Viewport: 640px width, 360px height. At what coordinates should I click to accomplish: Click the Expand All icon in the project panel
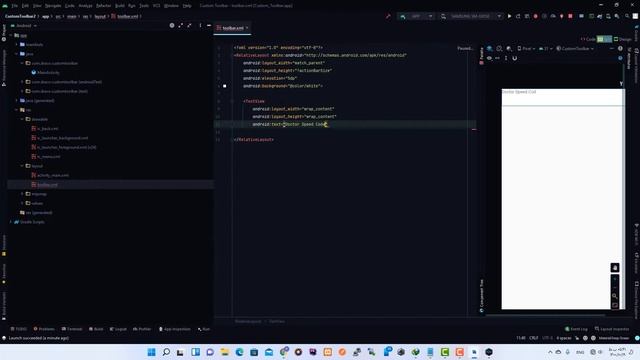tap(181, 25)
